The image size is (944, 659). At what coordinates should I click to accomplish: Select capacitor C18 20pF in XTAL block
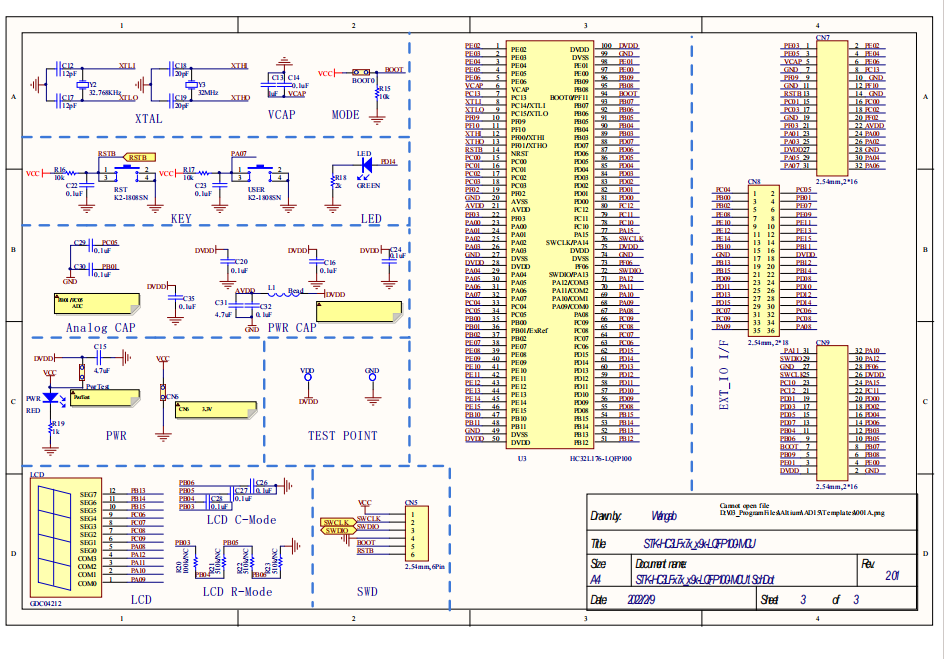172,69
